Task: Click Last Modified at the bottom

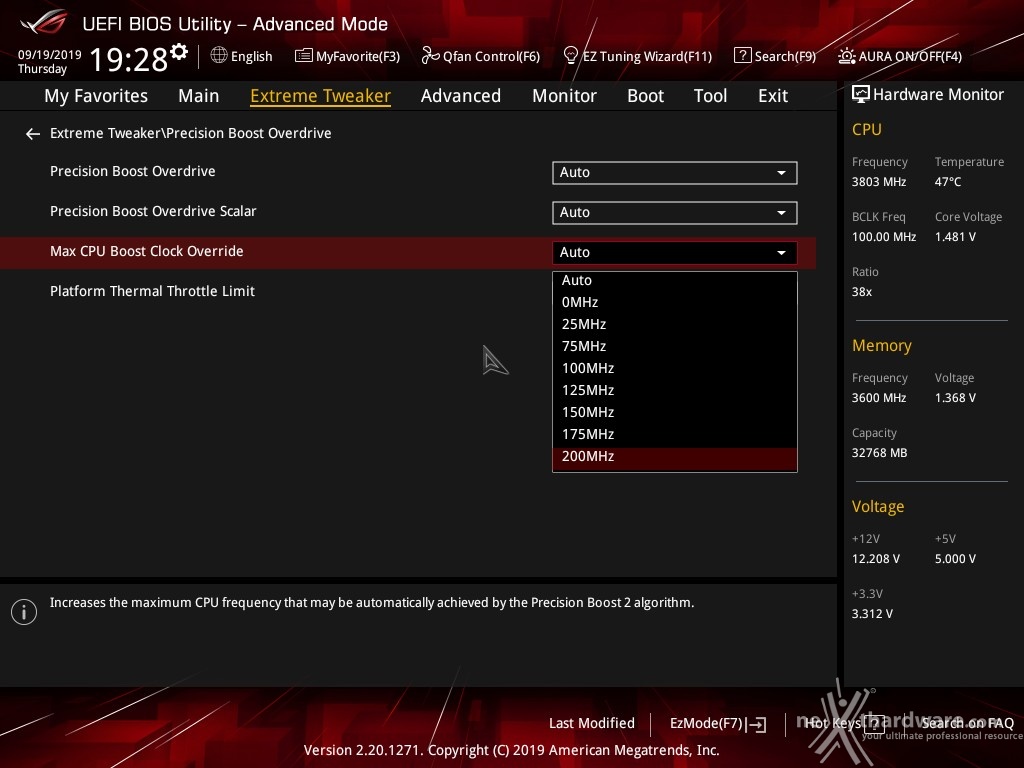Action: (x=592, y=724)
